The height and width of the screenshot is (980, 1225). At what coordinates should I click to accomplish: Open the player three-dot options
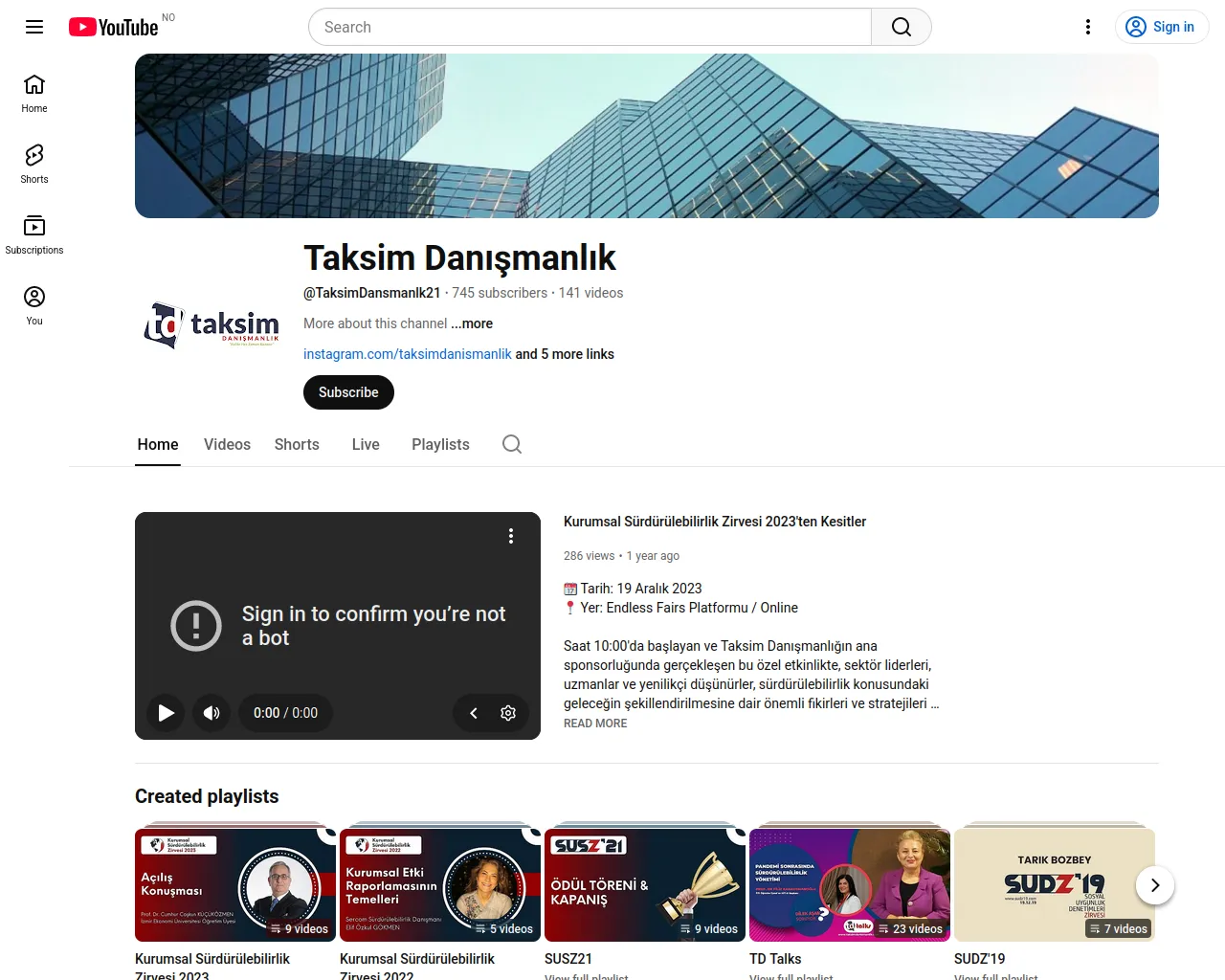[511, 536]
